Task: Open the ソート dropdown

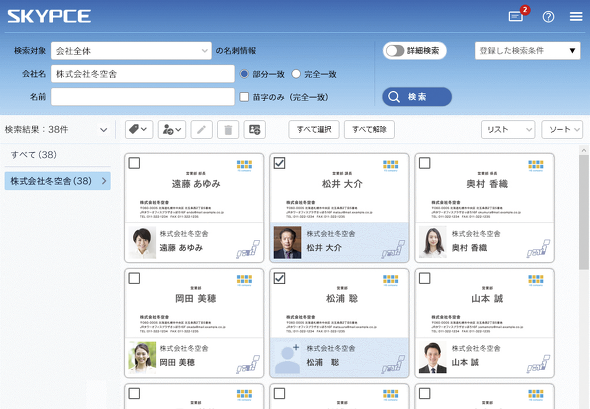Action: tap(562, 129)
